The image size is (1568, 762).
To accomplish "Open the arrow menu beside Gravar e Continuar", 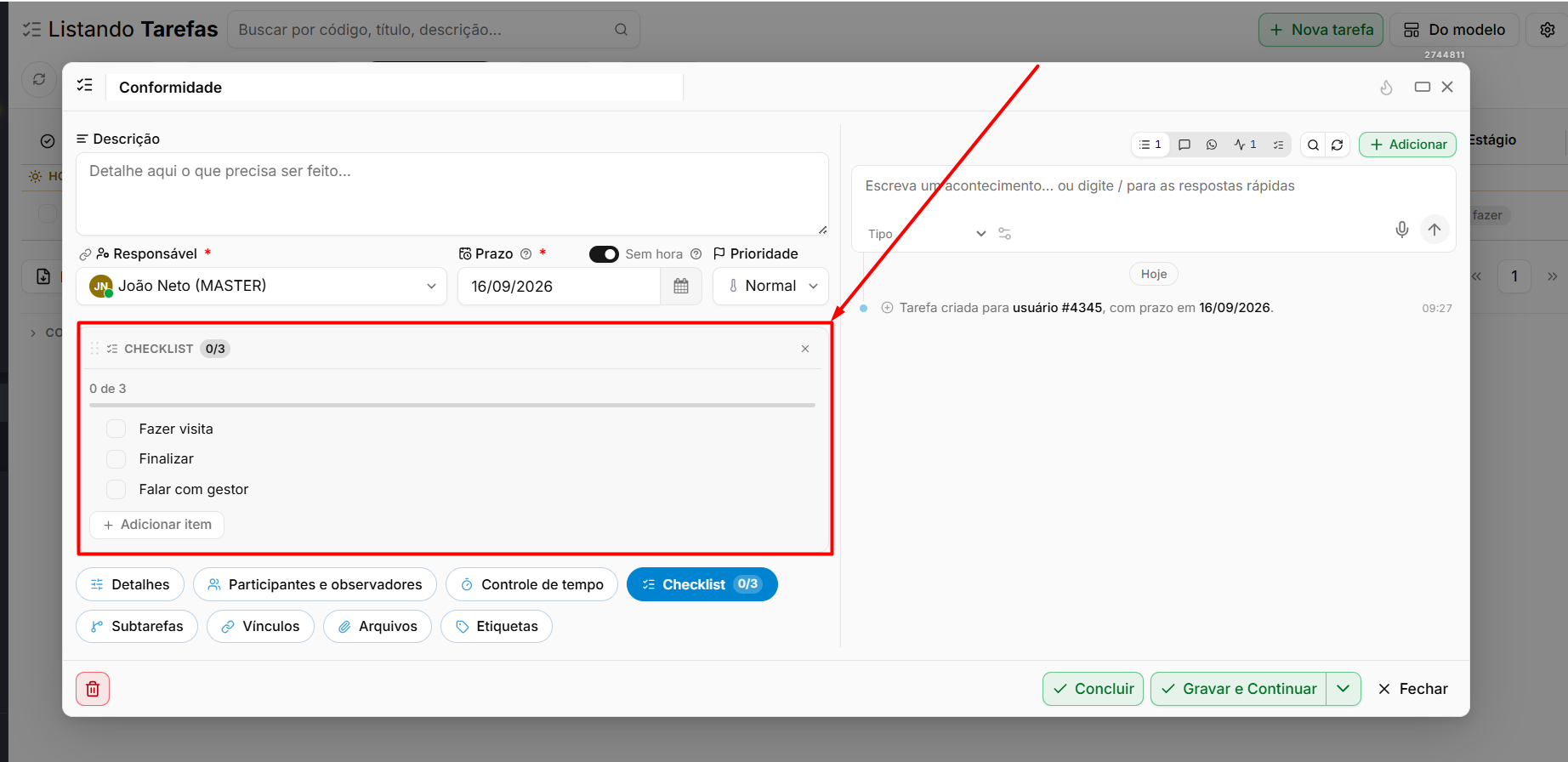I will pos(1344,689).
